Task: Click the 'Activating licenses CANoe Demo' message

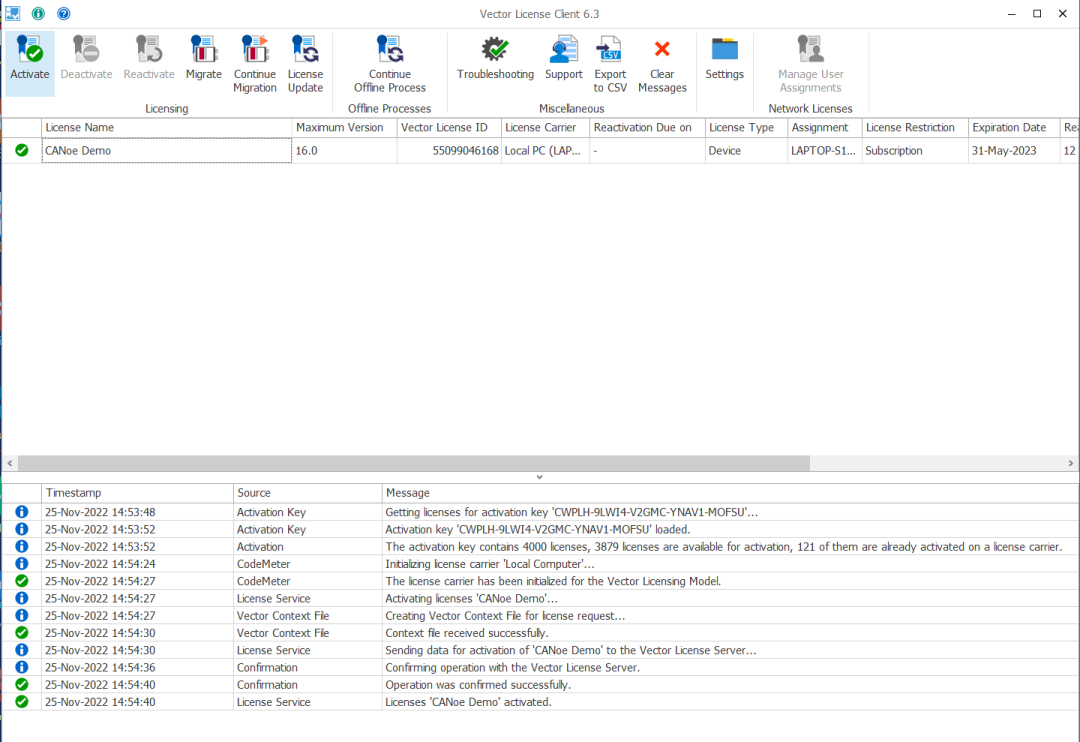Action: [x=472, y=598]
